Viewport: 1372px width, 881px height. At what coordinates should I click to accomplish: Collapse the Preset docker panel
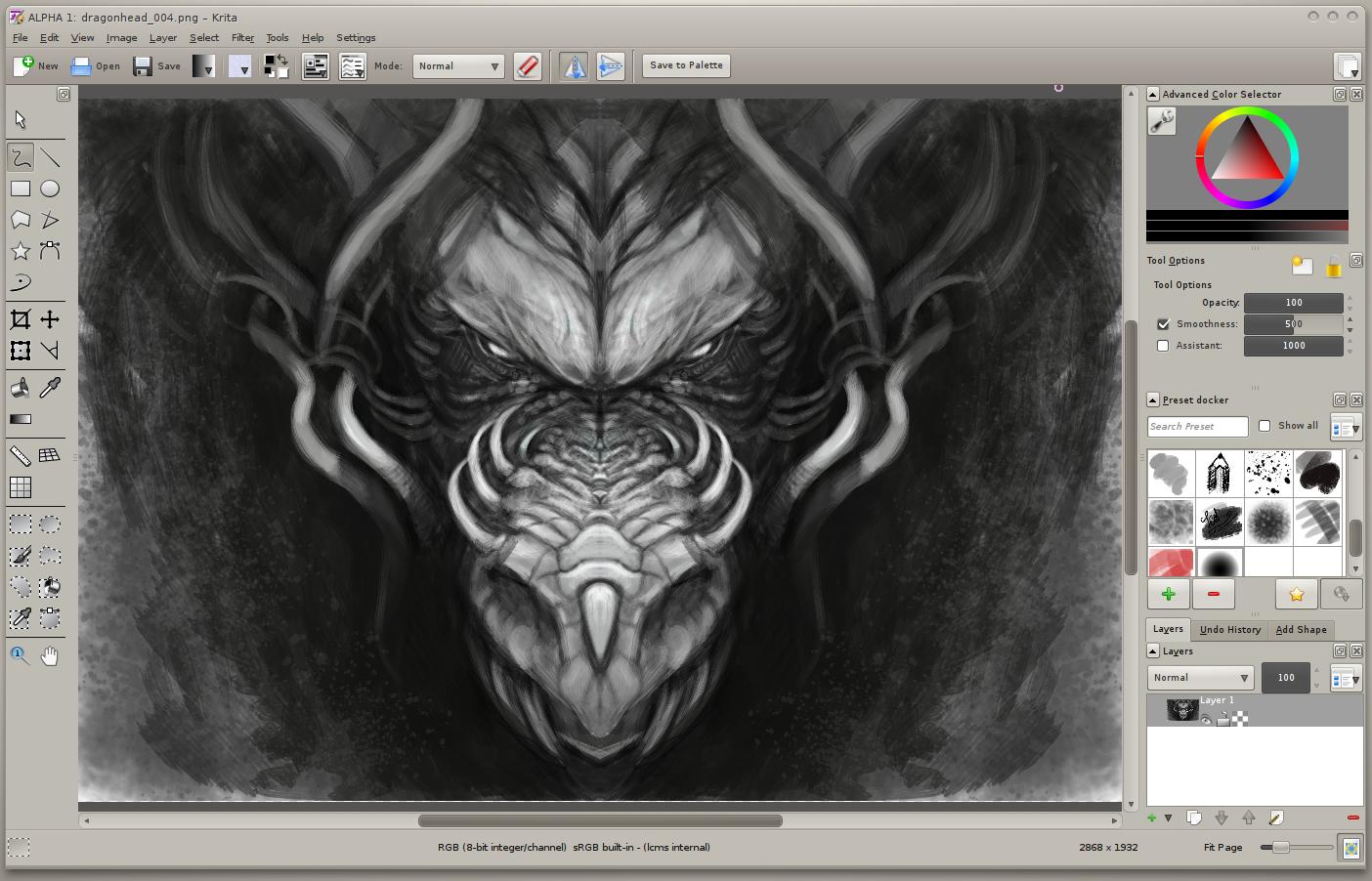(1153, 399)
